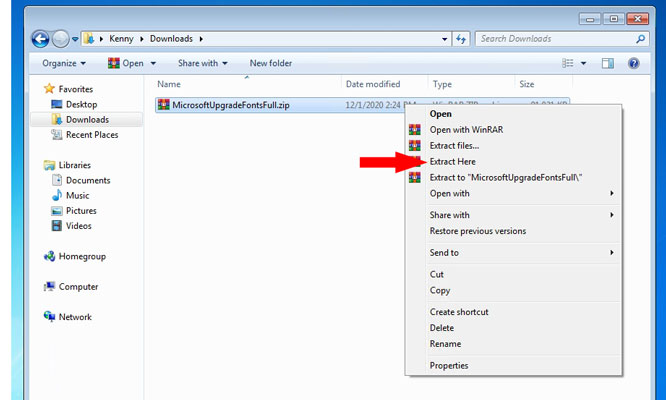Image resolution: width=666 pixels, height=400 pixels.
Task: Select Kenny in the address path
Action: pos(121,39)
